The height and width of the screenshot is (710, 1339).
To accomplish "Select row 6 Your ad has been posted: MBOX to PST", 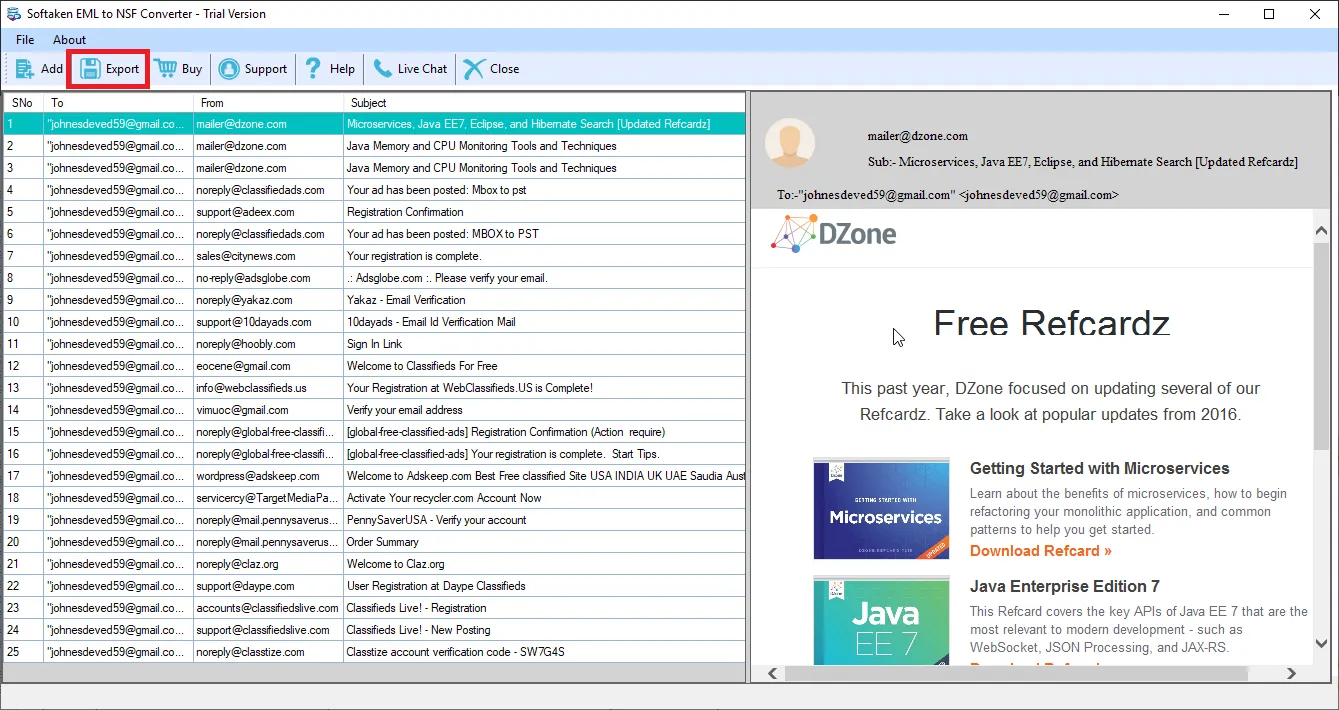I will point(374,234).
